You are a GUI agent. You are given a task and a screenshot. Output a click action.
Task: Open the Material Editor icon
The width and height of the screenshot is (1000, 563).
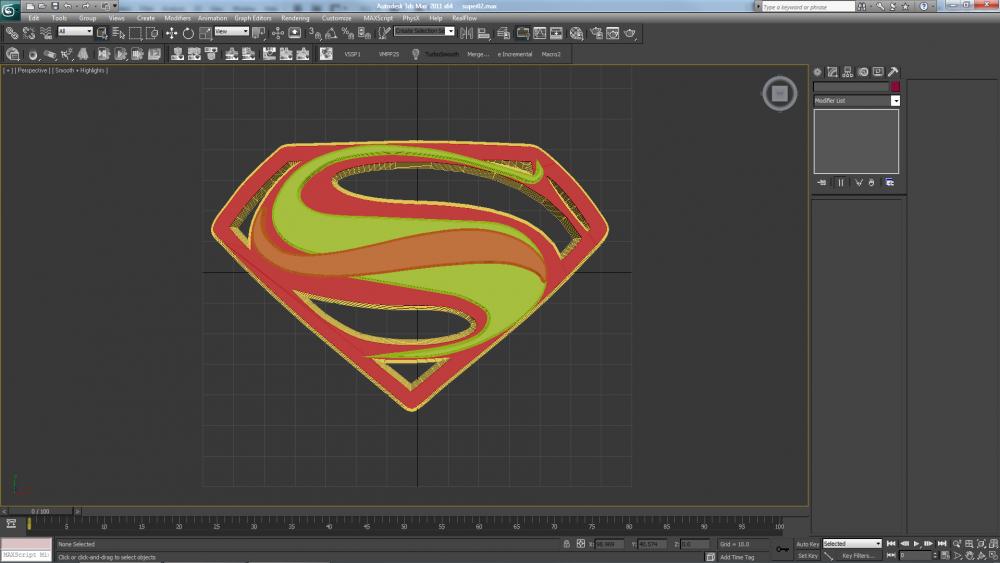(x=577, y=33)
